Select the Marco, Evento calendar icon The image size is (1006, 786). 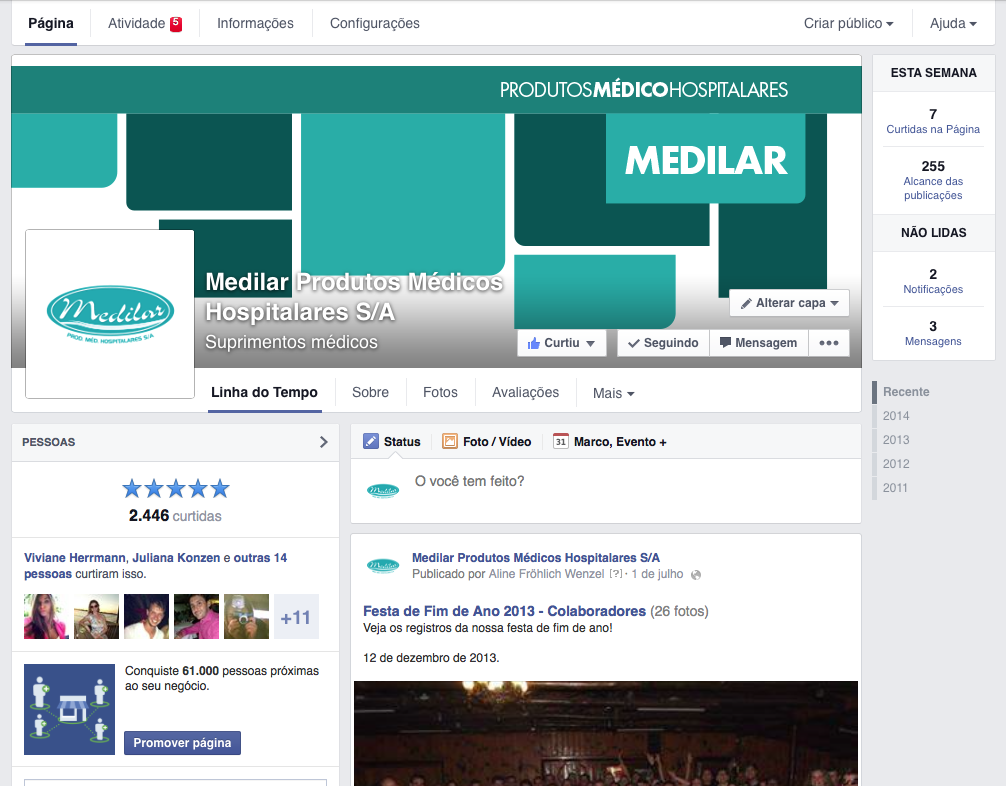[x=561, y=441]
